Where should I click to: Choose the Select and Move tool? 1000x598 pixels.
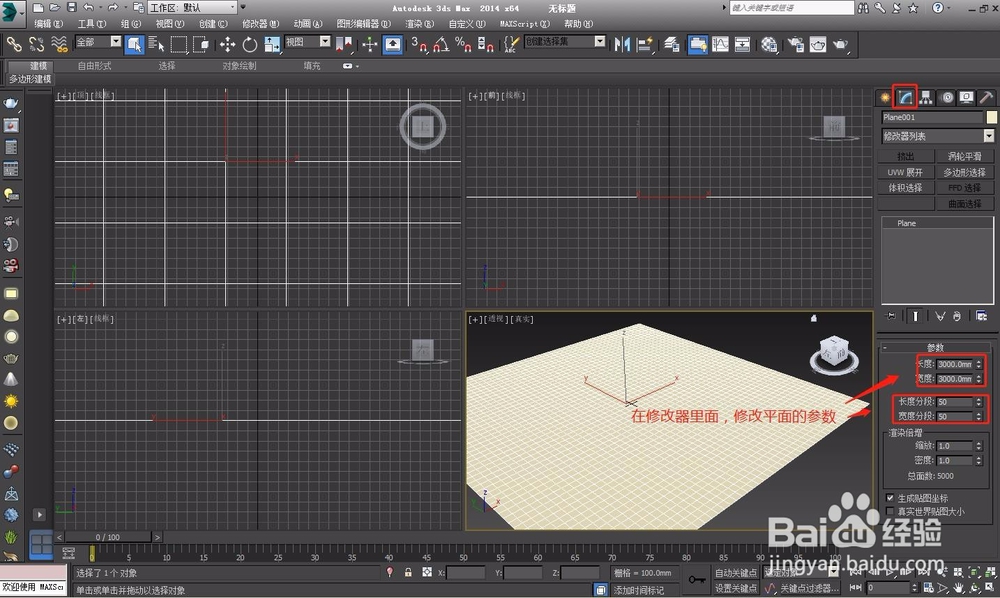point(227,44)
